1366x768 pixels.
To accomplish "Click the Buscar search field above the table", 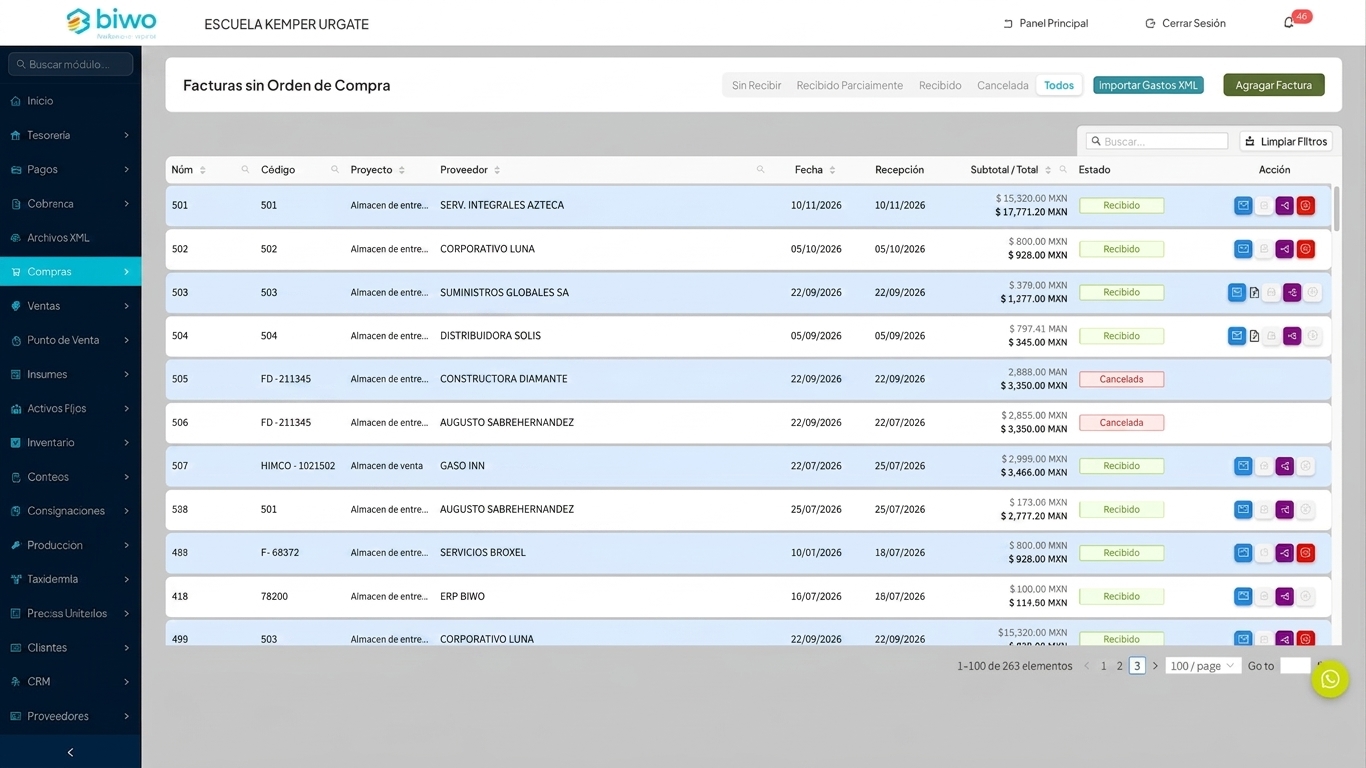I will pos(1157,142).
